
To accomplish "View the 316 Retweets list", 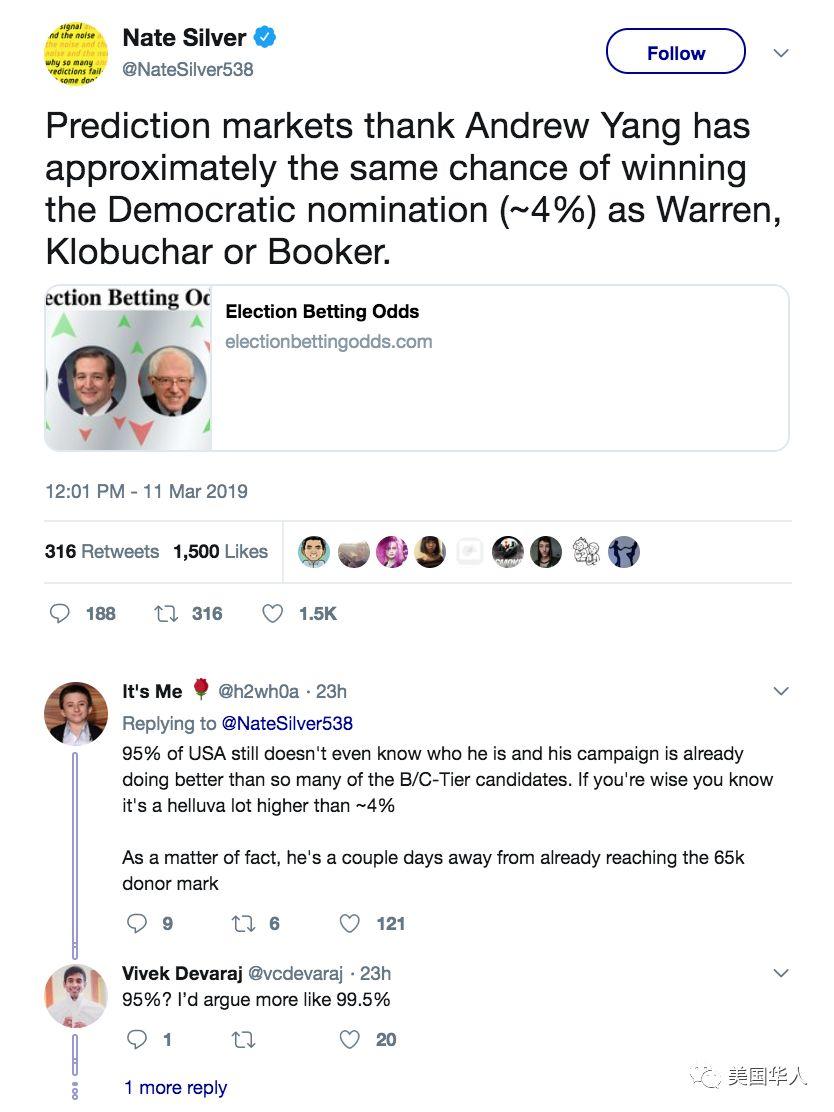I will pyautogui.click(x=101, y=551).
